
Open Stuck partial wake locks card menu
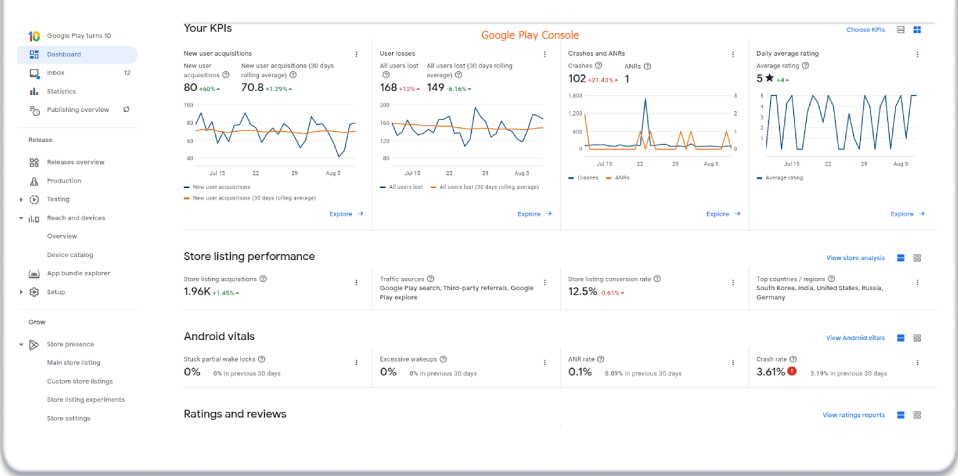pos(356,363)
